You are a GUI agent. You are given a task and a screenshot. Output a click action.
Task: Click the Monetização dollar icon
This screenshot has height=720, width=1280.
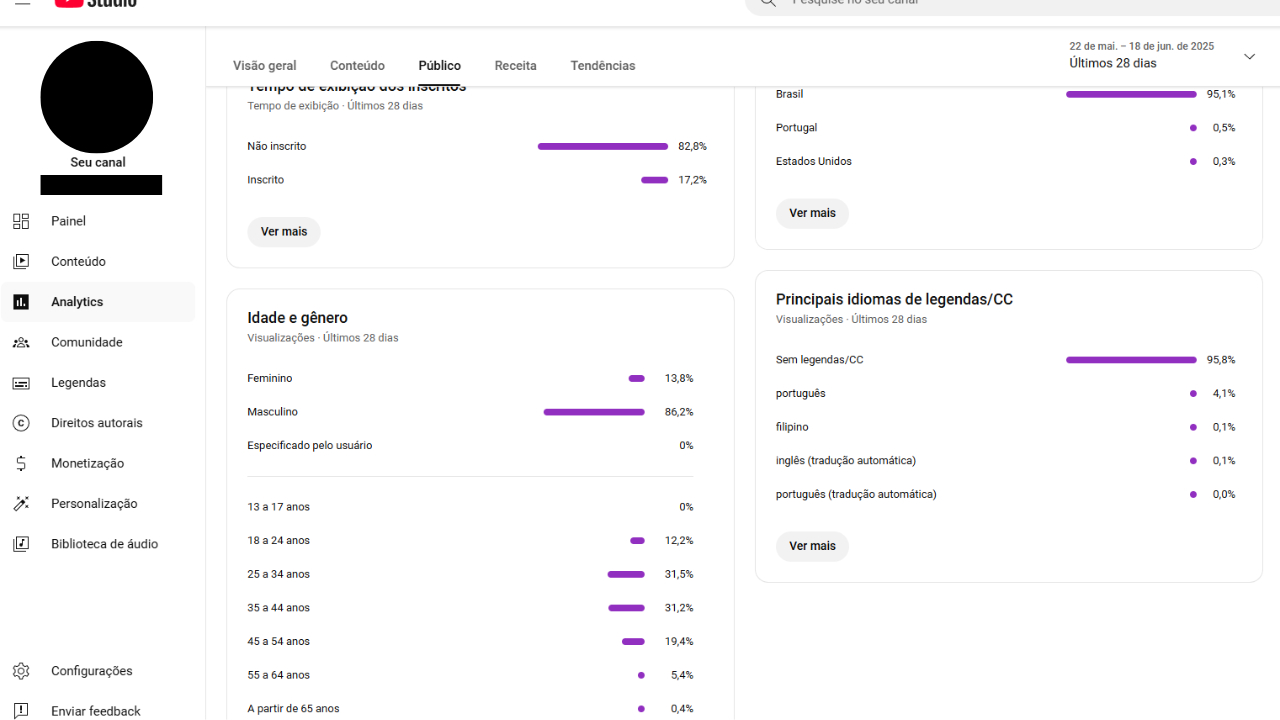tap(21, 463)
